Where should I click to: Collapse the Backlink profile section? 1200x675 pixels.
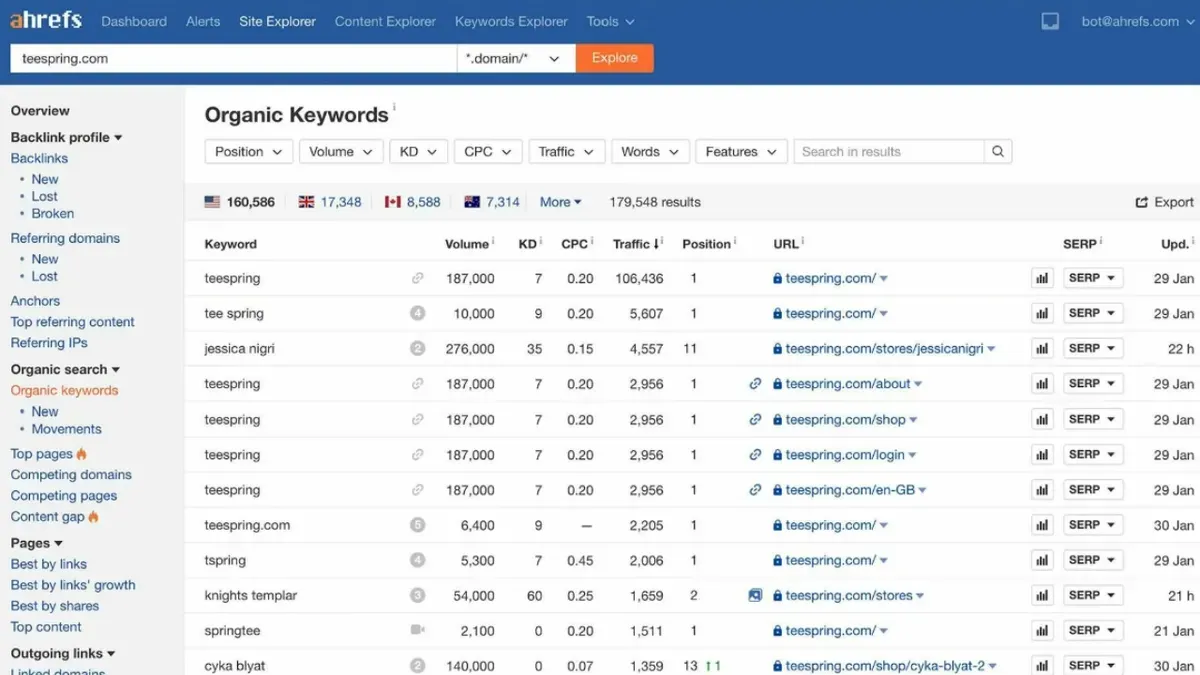point(66,137)
